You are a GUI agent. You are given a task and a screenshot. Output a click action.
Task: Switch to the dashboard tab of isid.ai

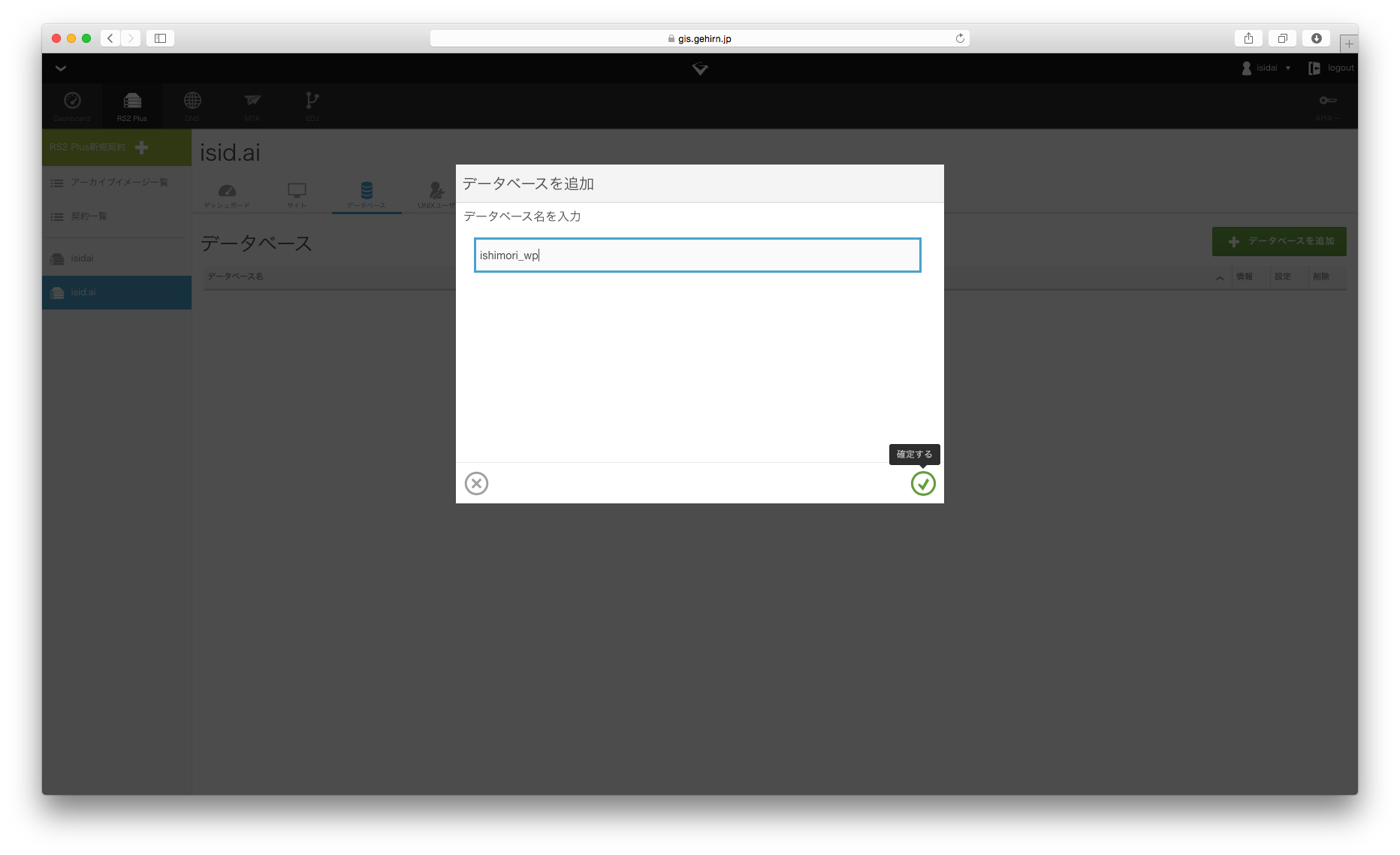(x=227, y=195)
